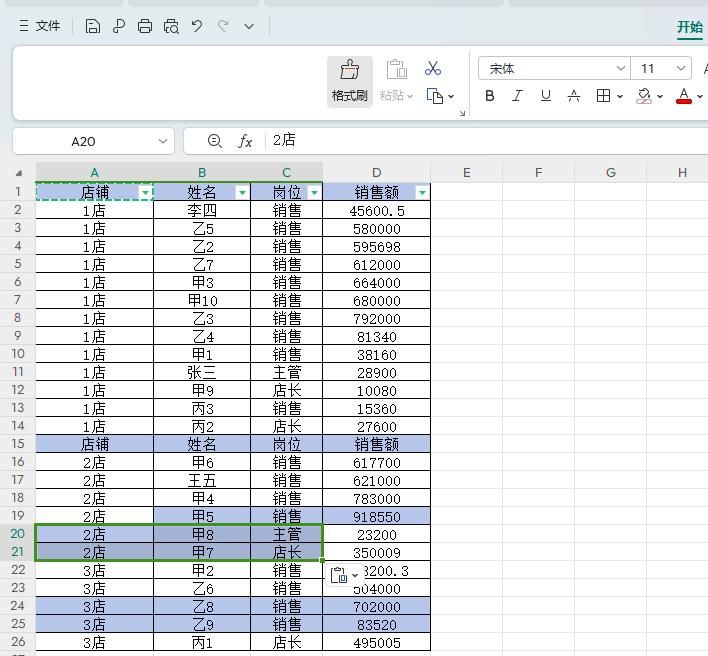Click the Print icon
Image resolution: width=708 pixels, height=656 pixels.
point(145,27)
